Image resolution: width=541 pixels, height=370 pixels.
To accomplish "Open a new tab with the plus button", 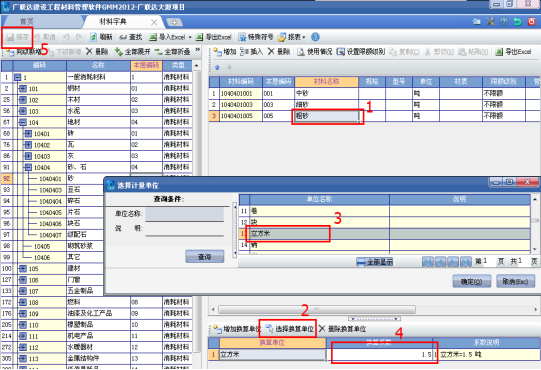I will [x=174, y=22].
